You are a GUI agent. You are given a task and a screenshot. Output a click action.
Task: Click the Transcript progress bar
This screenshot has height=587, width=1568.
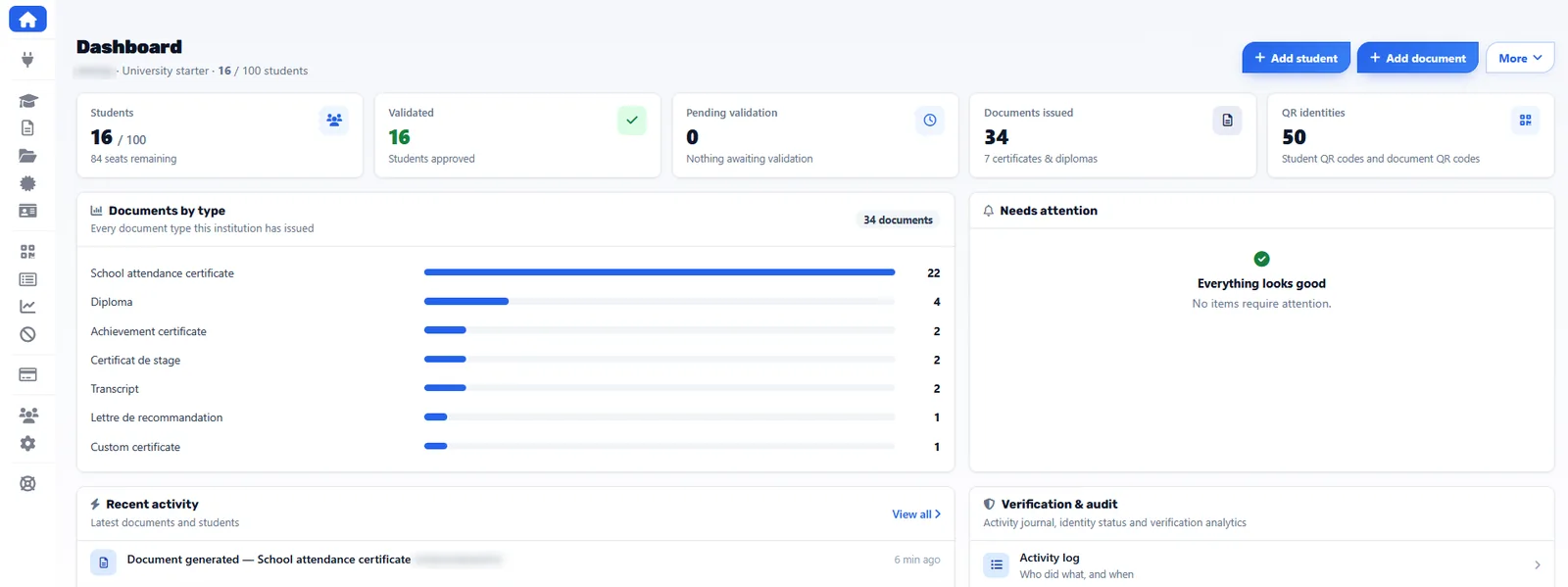pos(660,388)
